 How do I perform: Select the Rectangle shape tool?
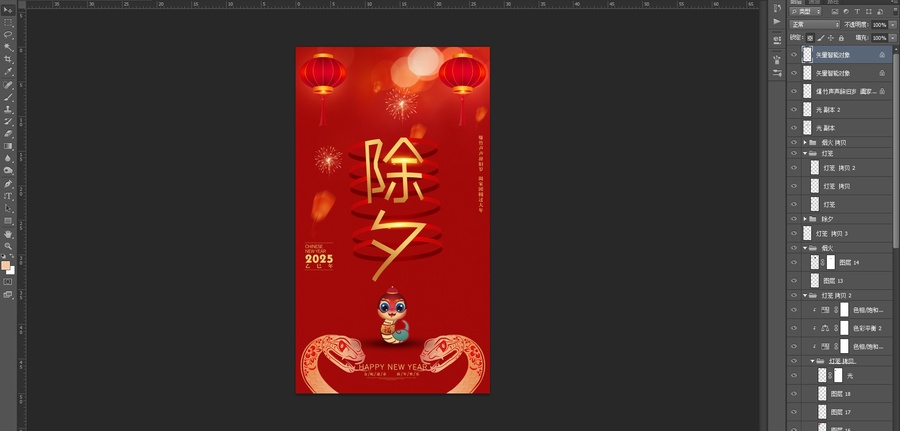coord(8,220)
